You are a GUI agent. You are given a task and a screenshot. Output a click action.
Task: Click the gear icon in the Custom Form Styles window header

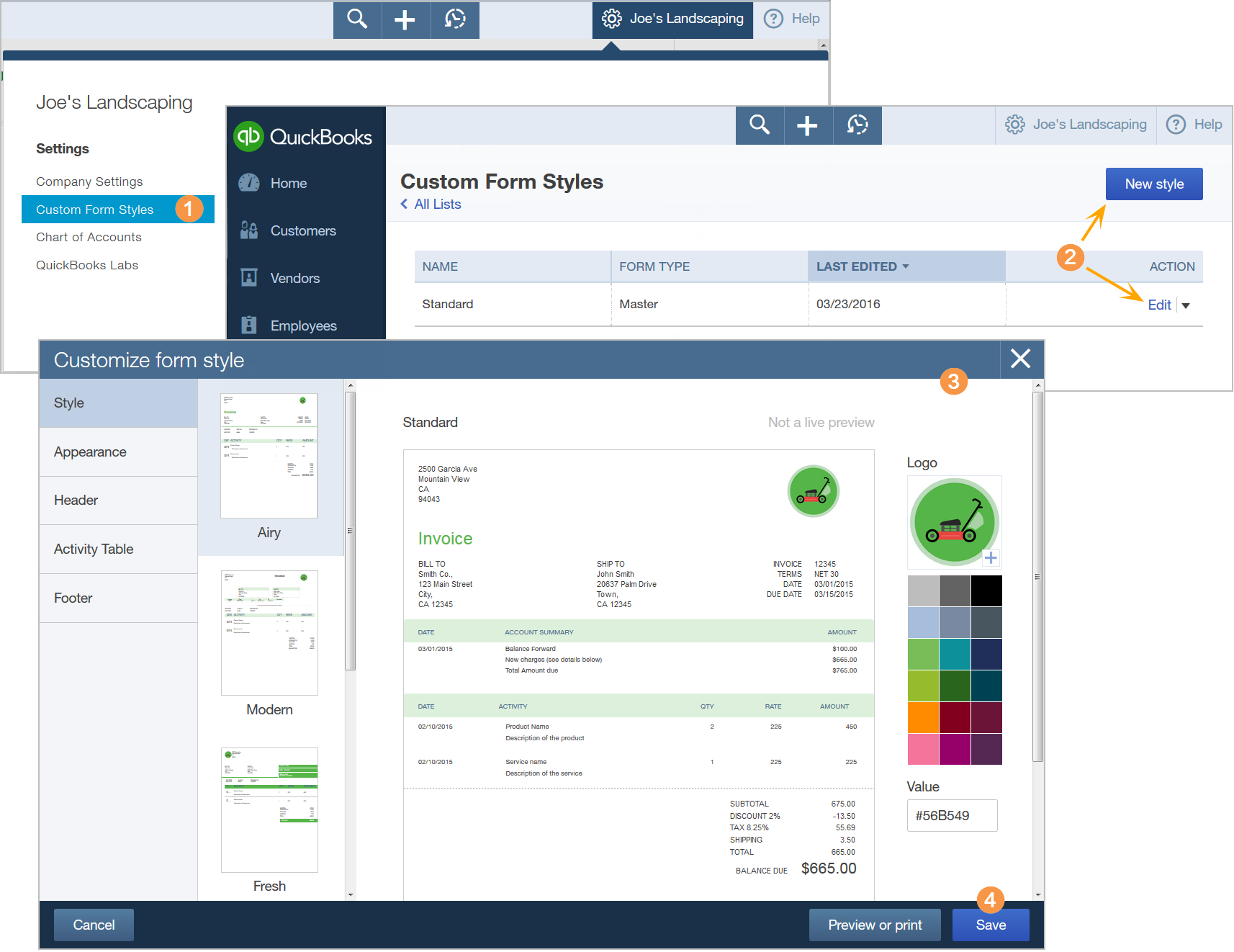click(1015, 125)
